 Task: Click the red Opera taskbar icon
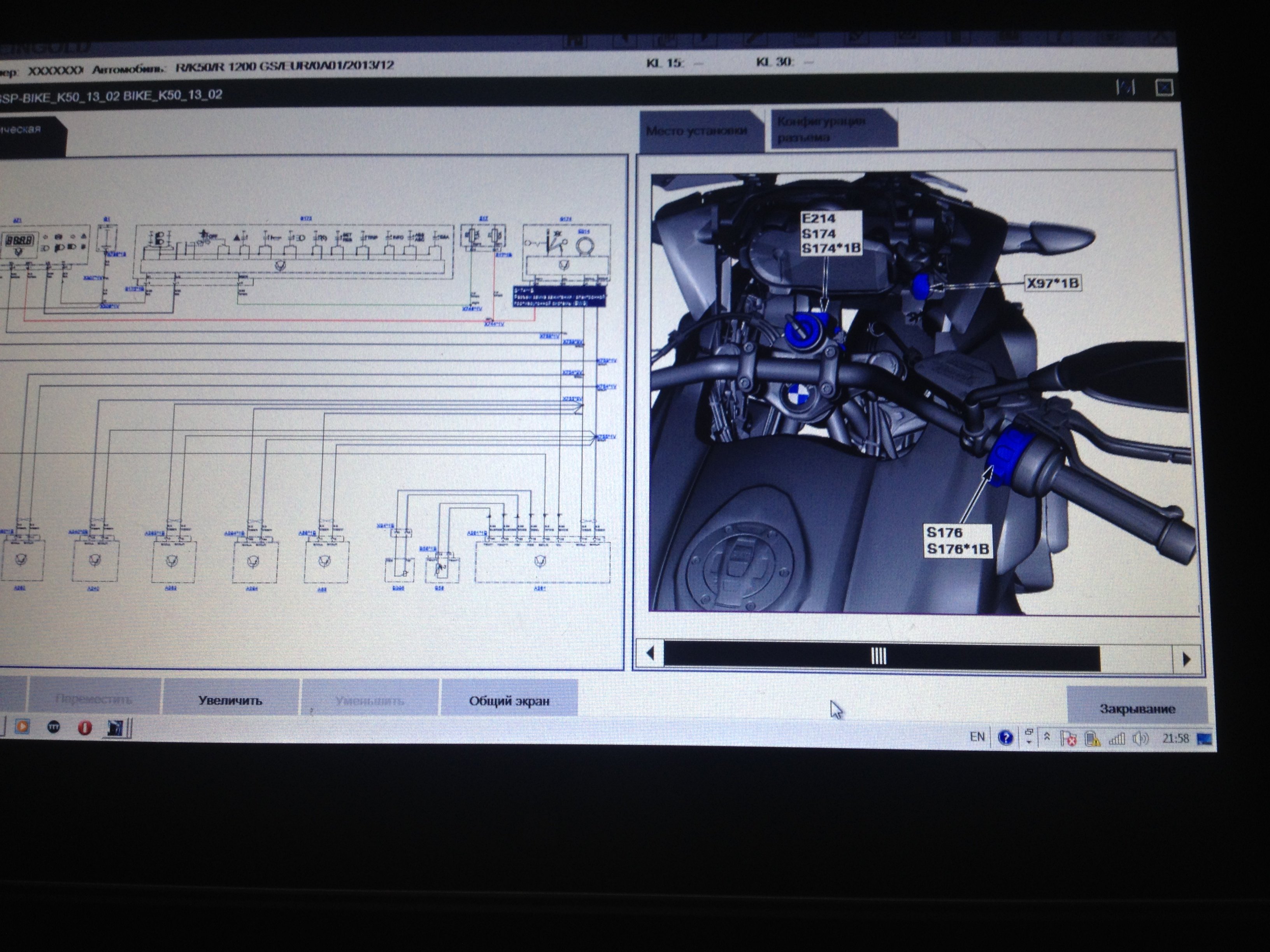coord(84,728)
